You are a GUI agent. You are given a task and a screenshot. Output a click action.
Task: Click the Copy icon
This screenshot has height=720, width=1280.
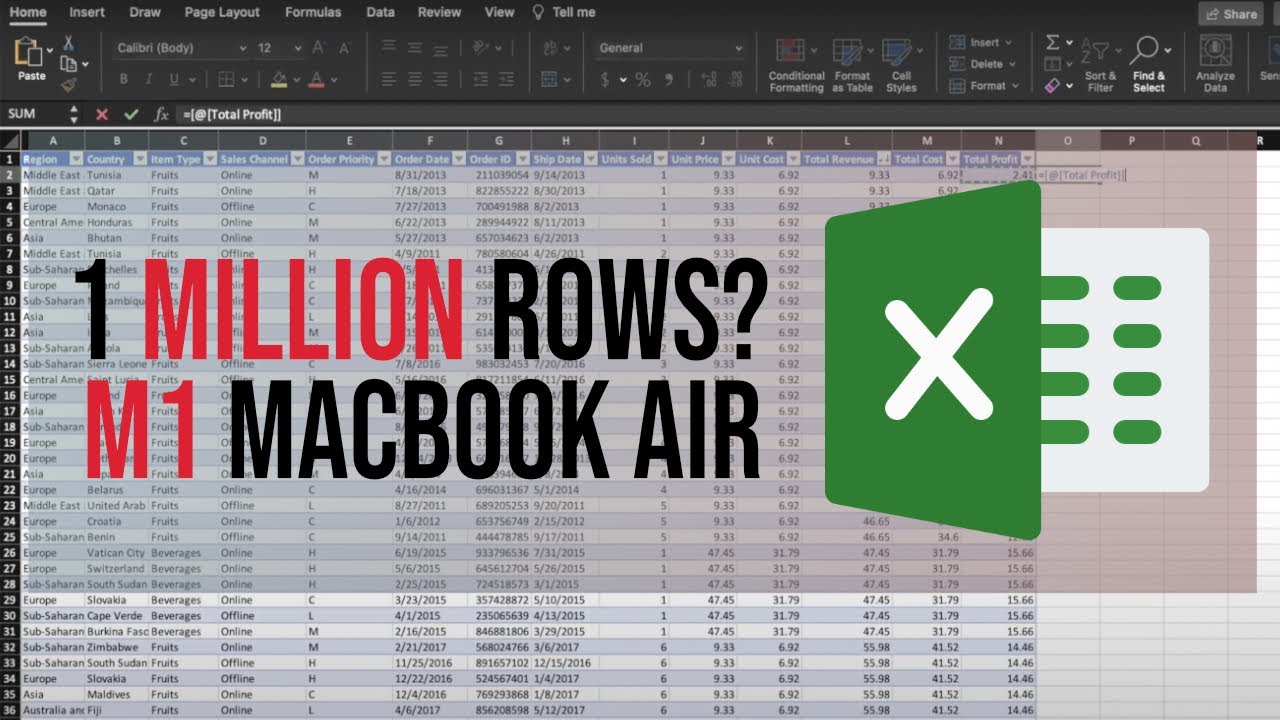click(x=68, y=64)
